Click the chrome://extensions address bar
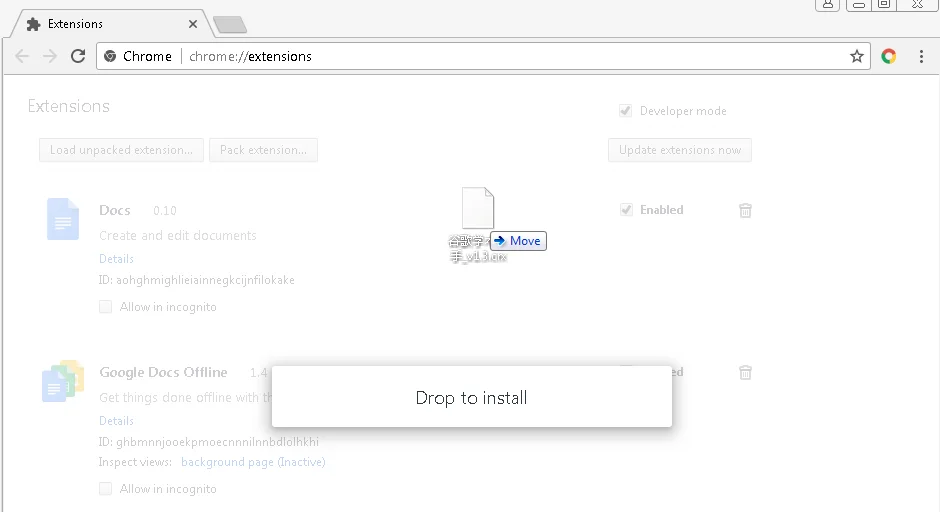The image size is (940, 512). [483, 56]
